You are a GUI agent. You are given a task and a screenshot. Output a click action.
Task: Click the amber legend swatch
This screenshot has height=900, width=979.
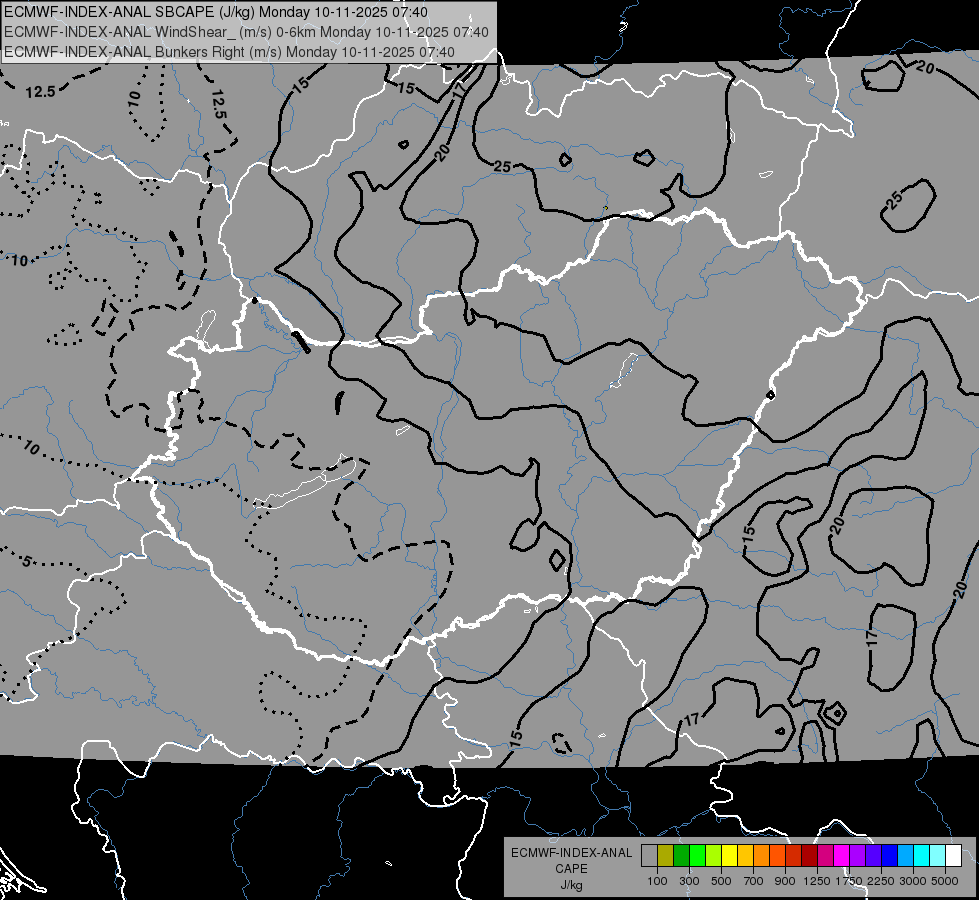[x=745, y=856]
